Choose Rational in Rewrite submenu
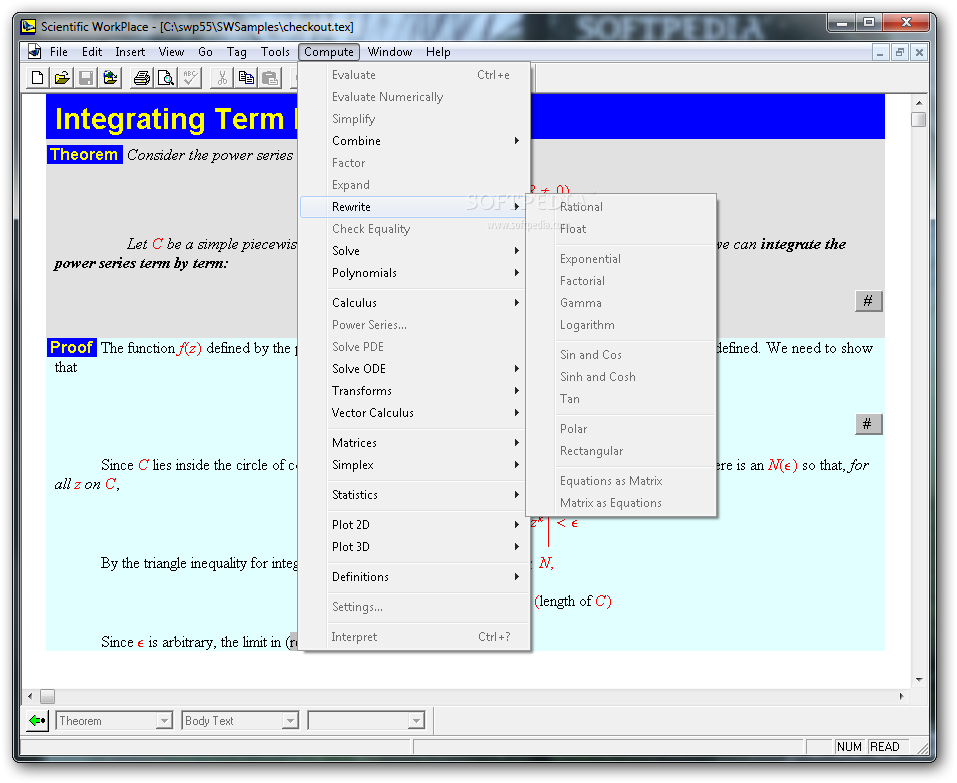The width and height of the screenshot is (957, 783). (x=621, y=207)
